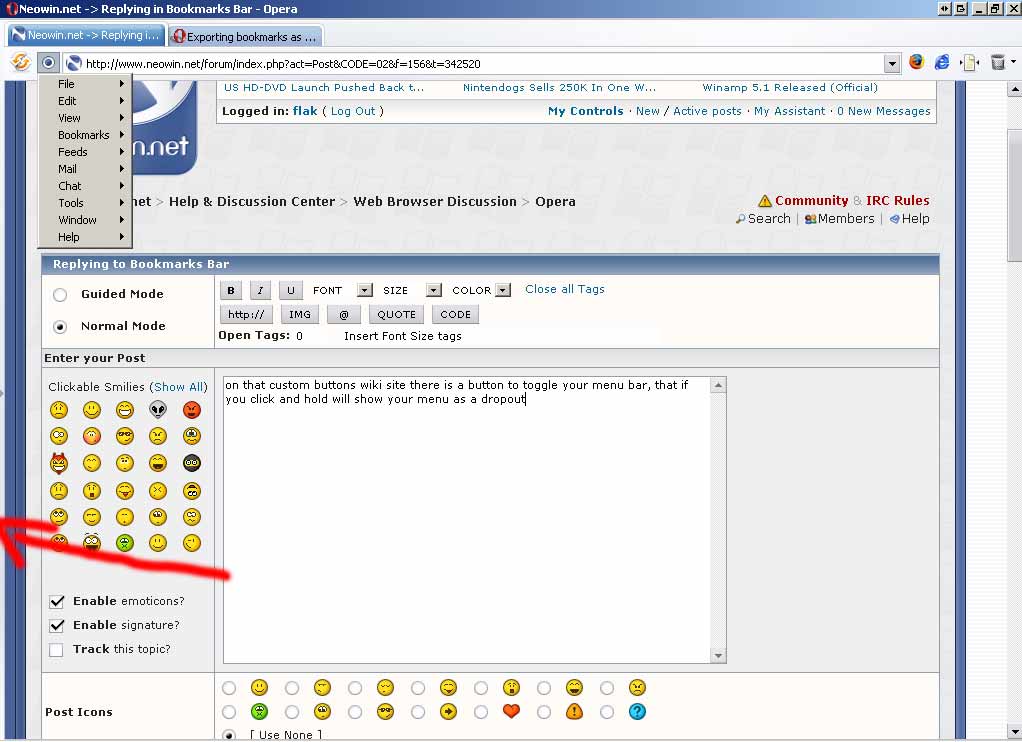
Task: Open the View menu entry
Action: 85,117
